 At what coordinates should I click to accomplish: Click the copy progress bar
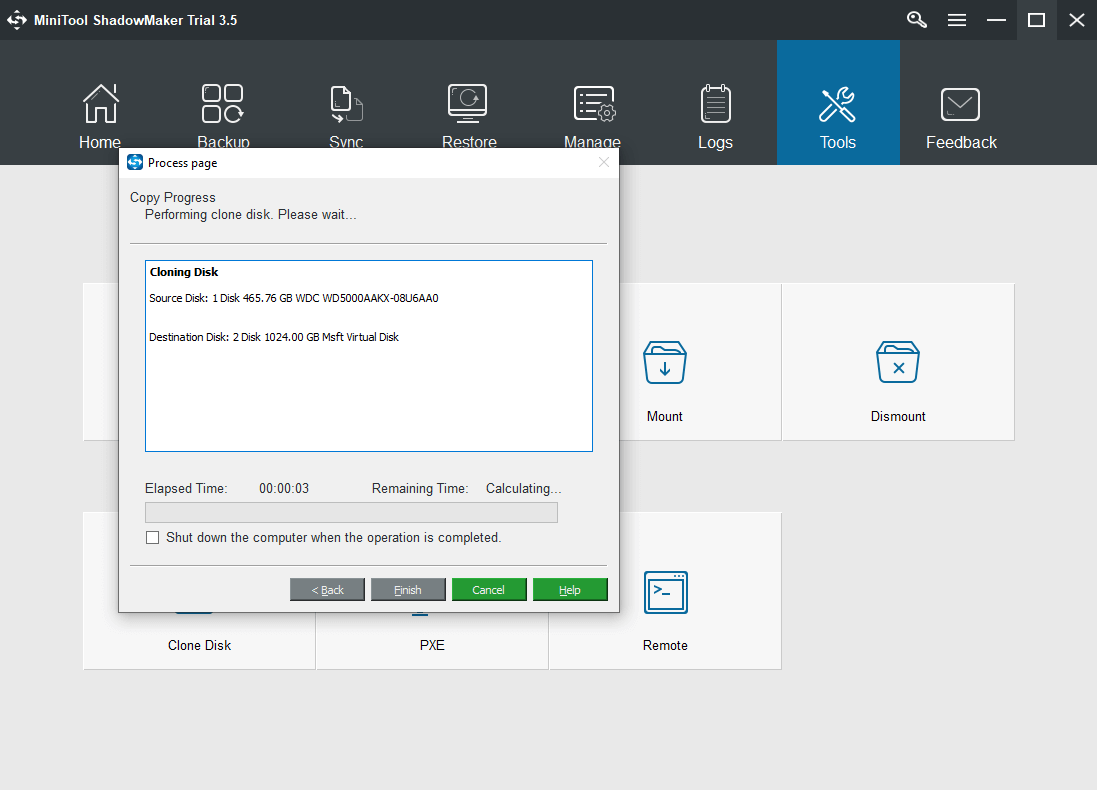351,512
